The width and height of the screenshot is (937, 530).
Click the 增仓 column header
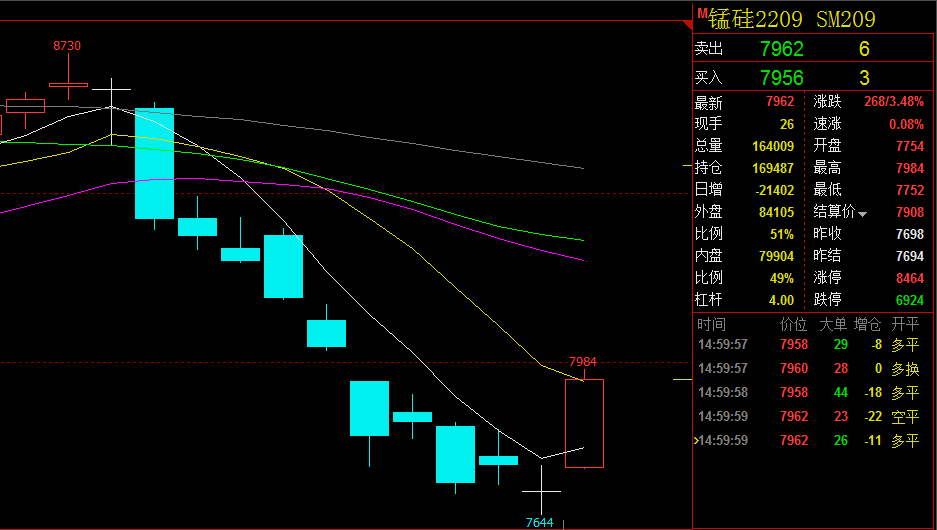click(x=867, y=324)
